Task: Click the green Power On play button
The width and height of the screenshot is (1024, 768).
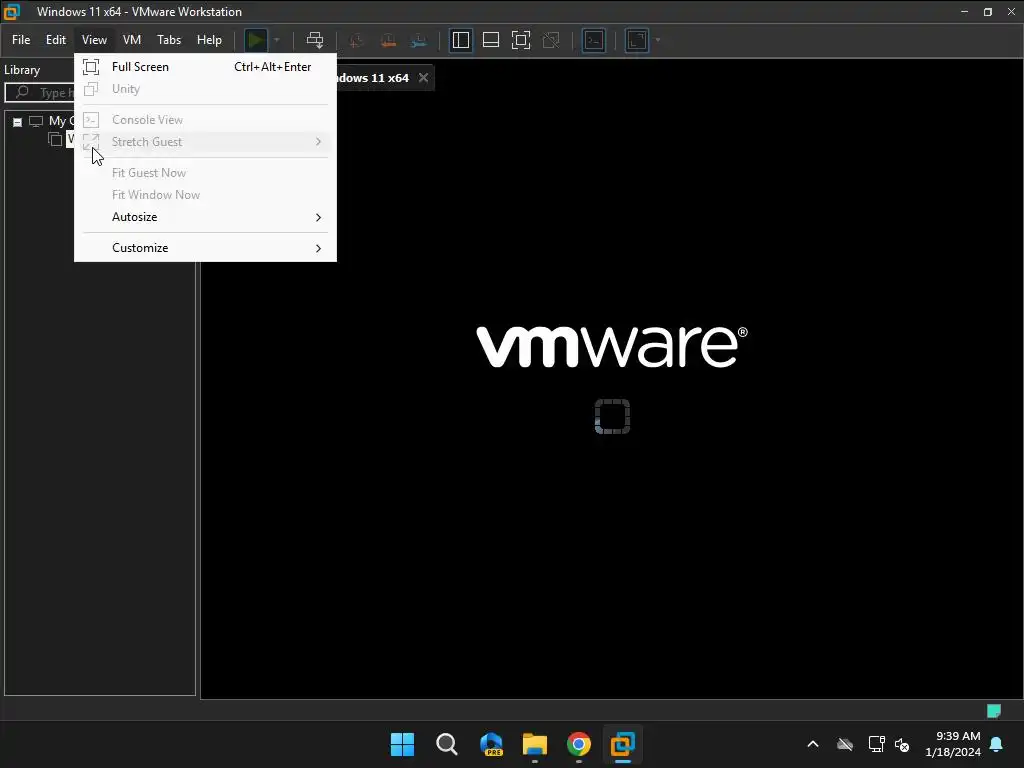Action: coord(255,40)
